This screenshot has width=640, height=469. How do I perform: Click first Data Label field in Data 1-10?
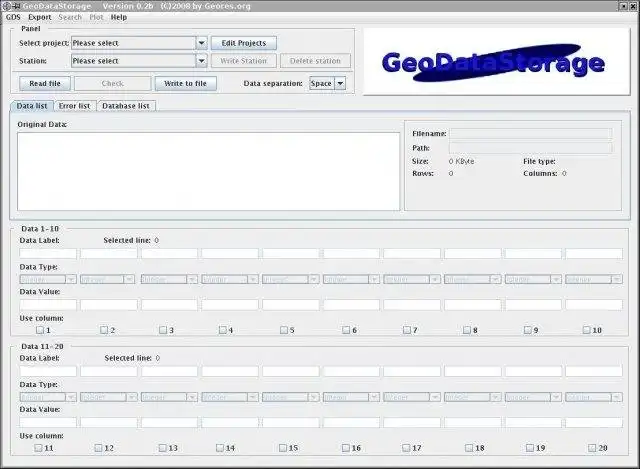[48, 253]
